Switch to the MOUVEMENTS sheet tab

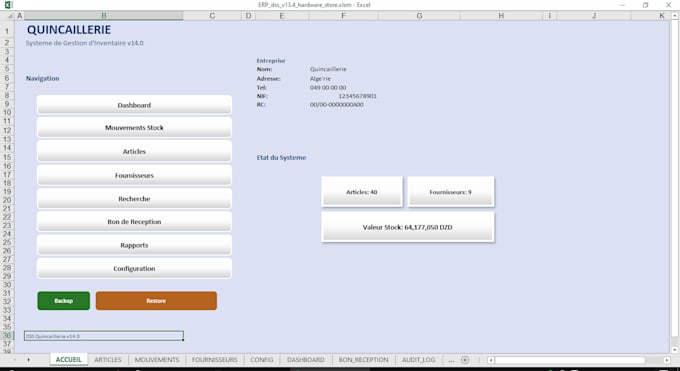[x=157, y=360]
